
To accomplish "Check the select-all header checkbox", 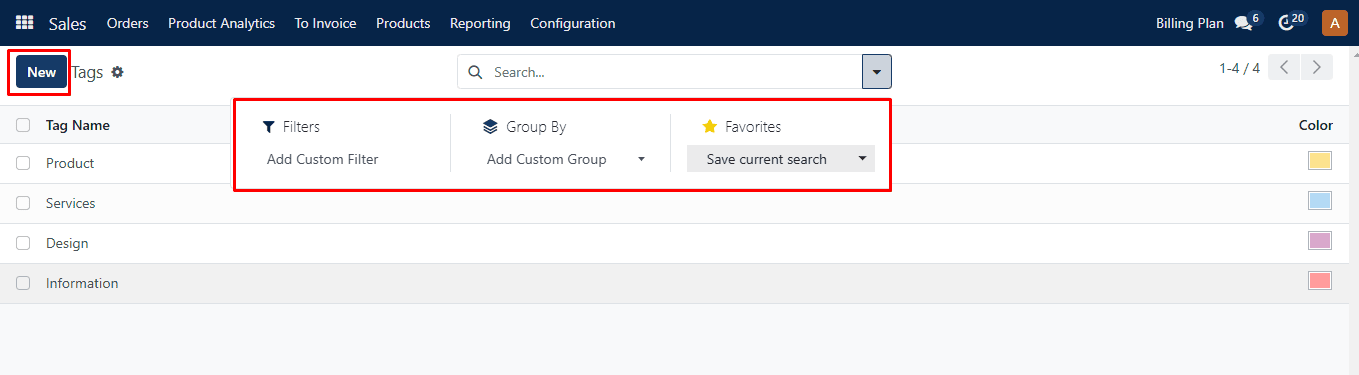I will coord(23,125).
